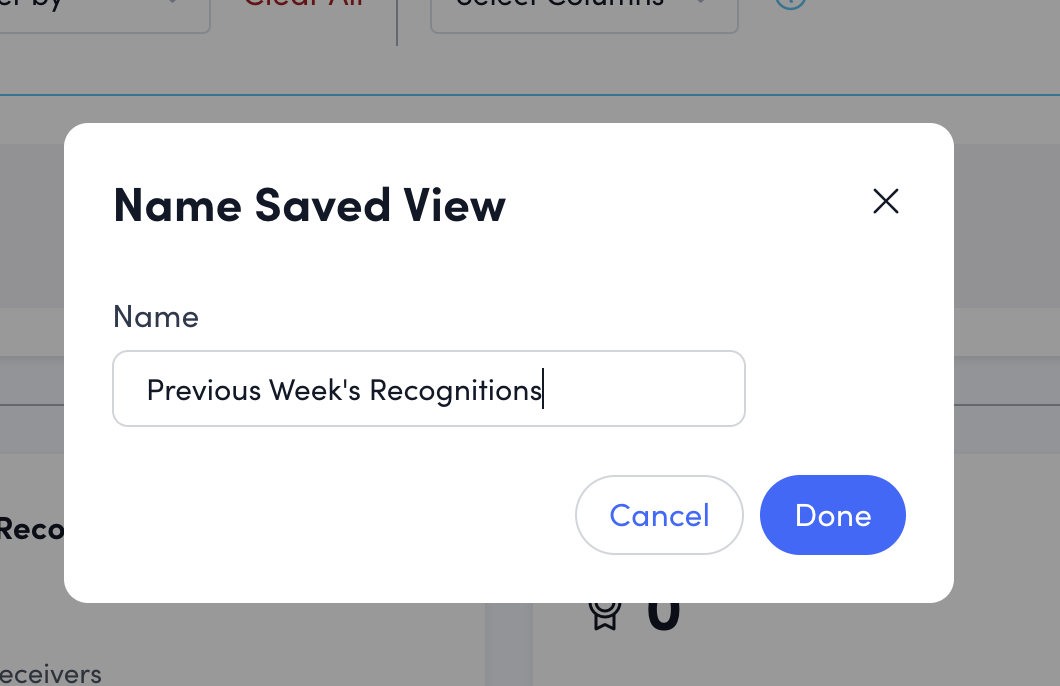This screenshot has width=1060, height=686.
Task: Select the Name input field
Action: click(428, 389)
